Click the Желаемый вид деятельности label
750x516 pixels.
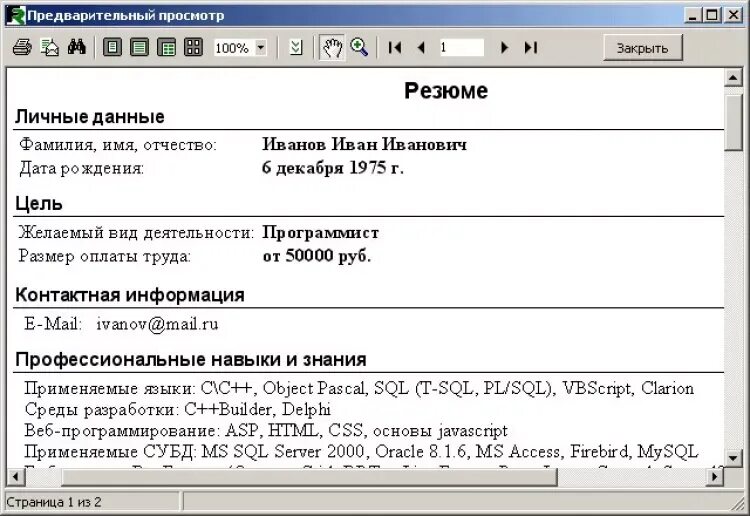(136, 233)
